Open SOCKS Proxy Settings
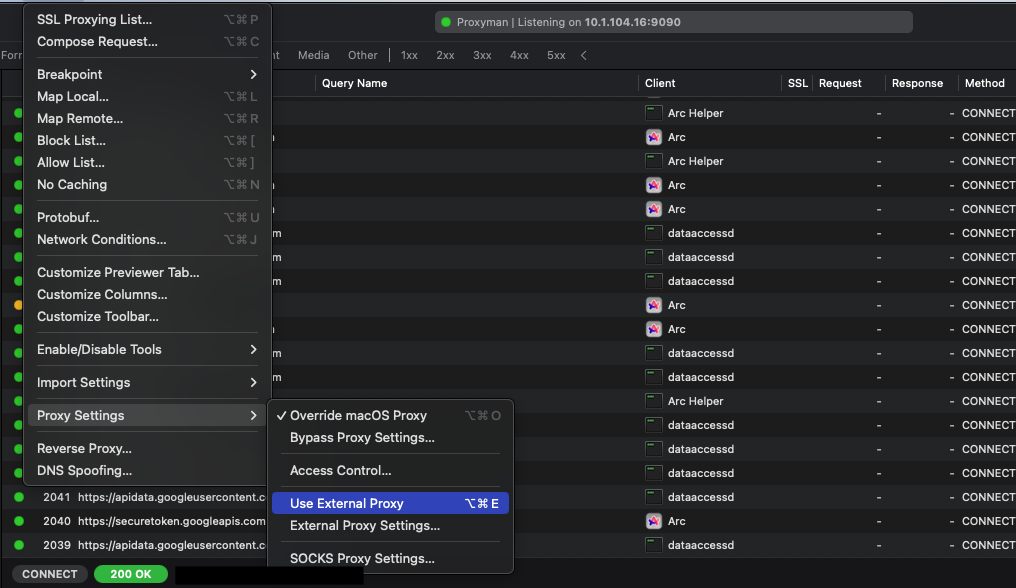 [390, 559]
